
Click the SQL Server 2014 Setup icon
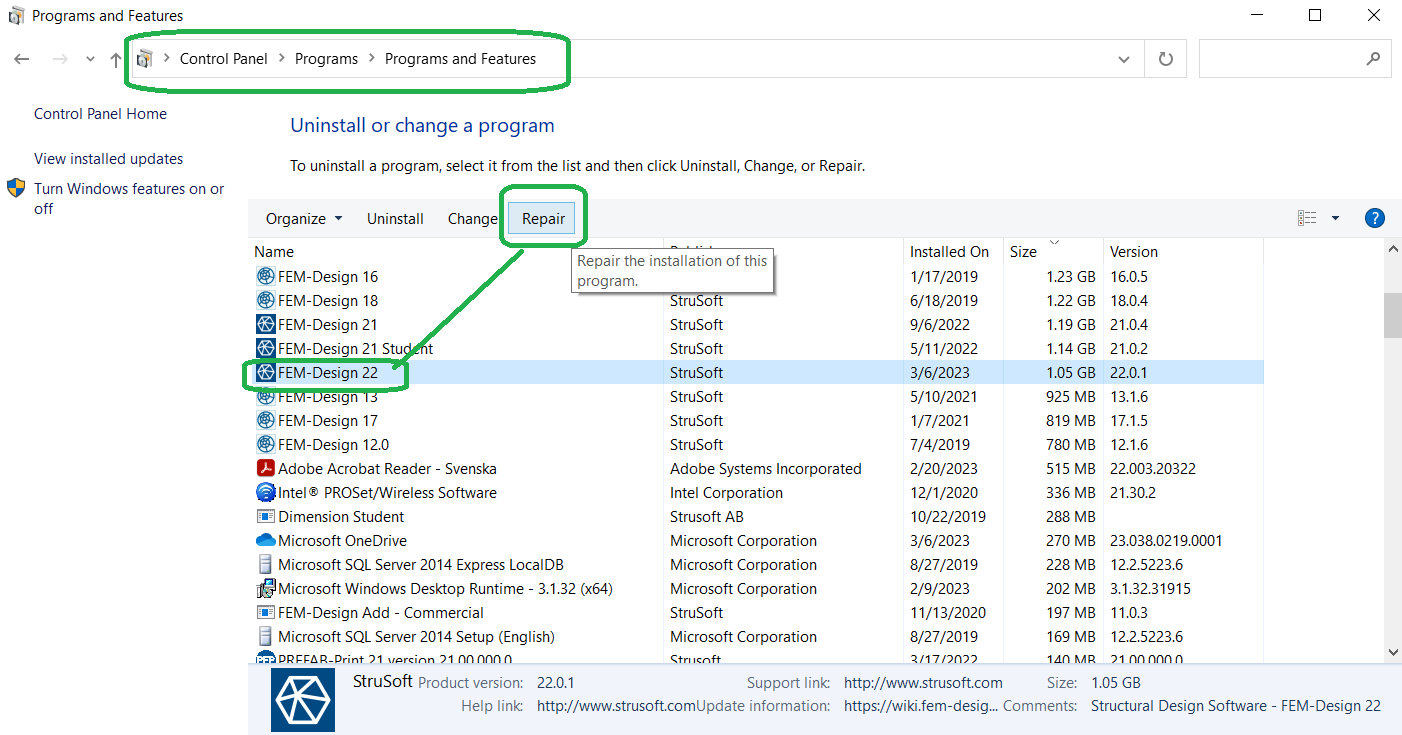coord(265,637)
